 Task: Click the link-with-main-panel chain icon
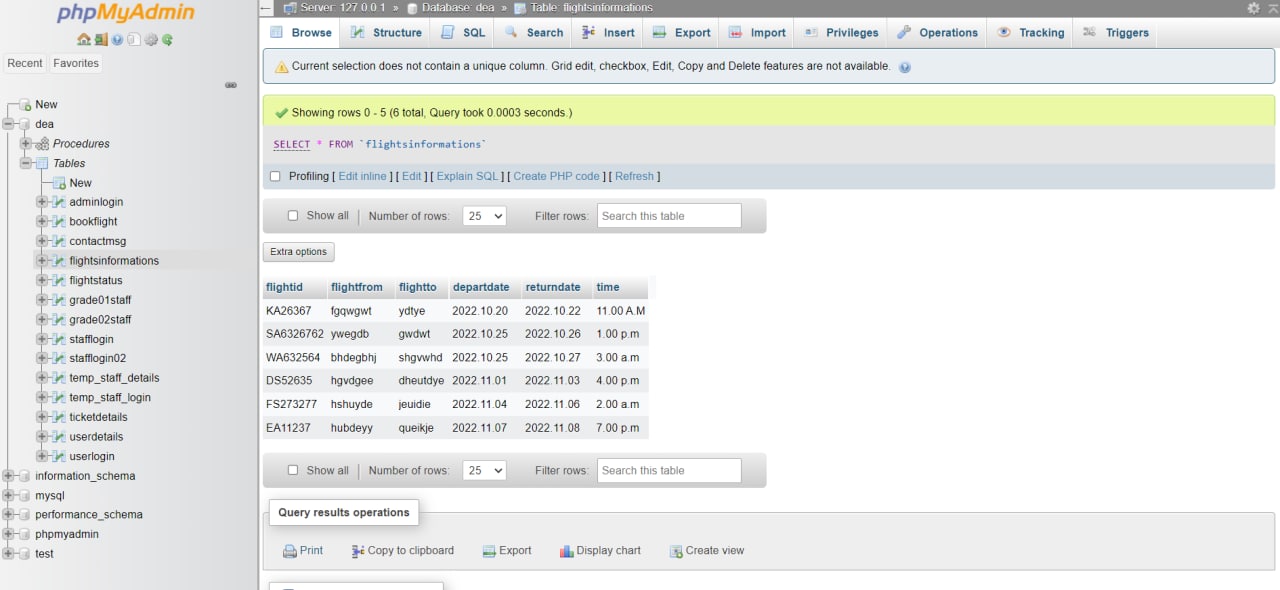pyautogui.click(x=231, y=85)
